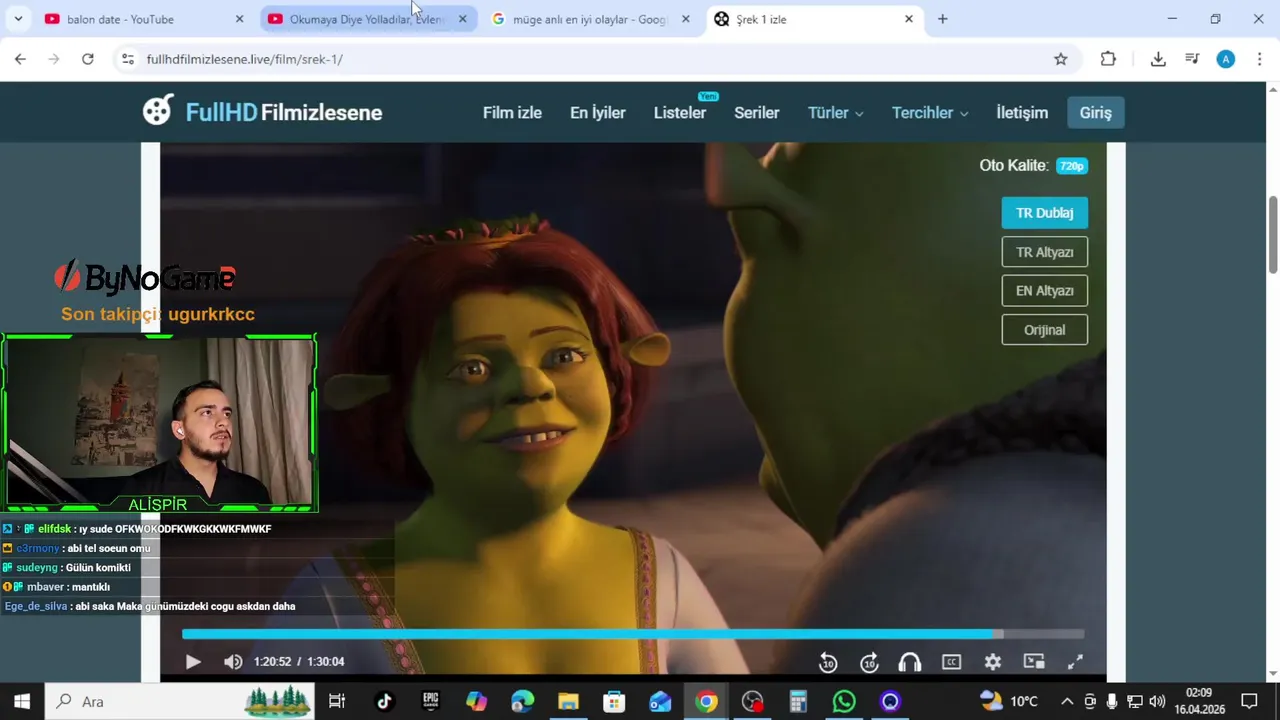
Task: Open Outlook mail from taskbar
Action: click(x=661, y=701)
